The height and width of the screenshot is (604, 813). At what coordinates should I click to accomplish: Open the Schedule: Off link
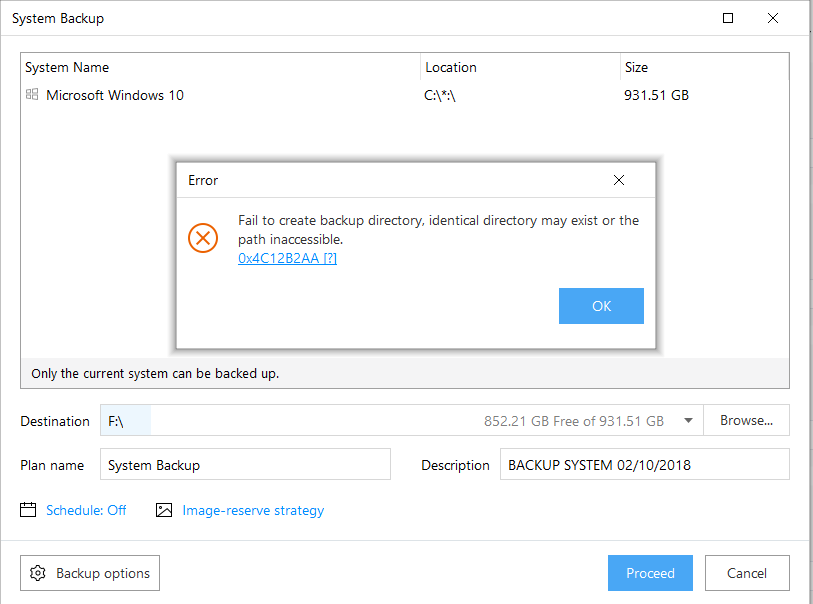click(86, 511)
